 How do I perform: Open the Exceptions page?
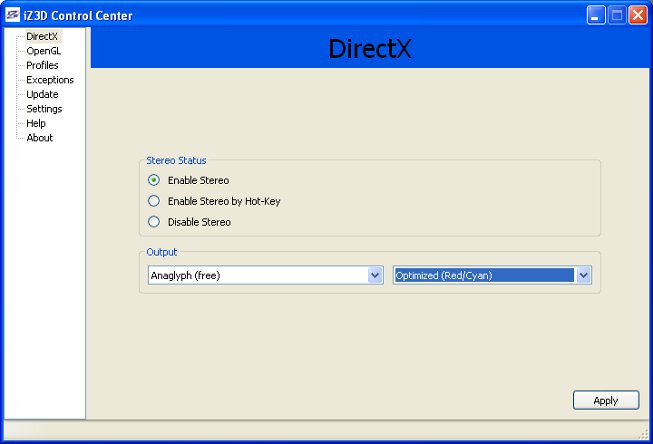coord(50,80)
